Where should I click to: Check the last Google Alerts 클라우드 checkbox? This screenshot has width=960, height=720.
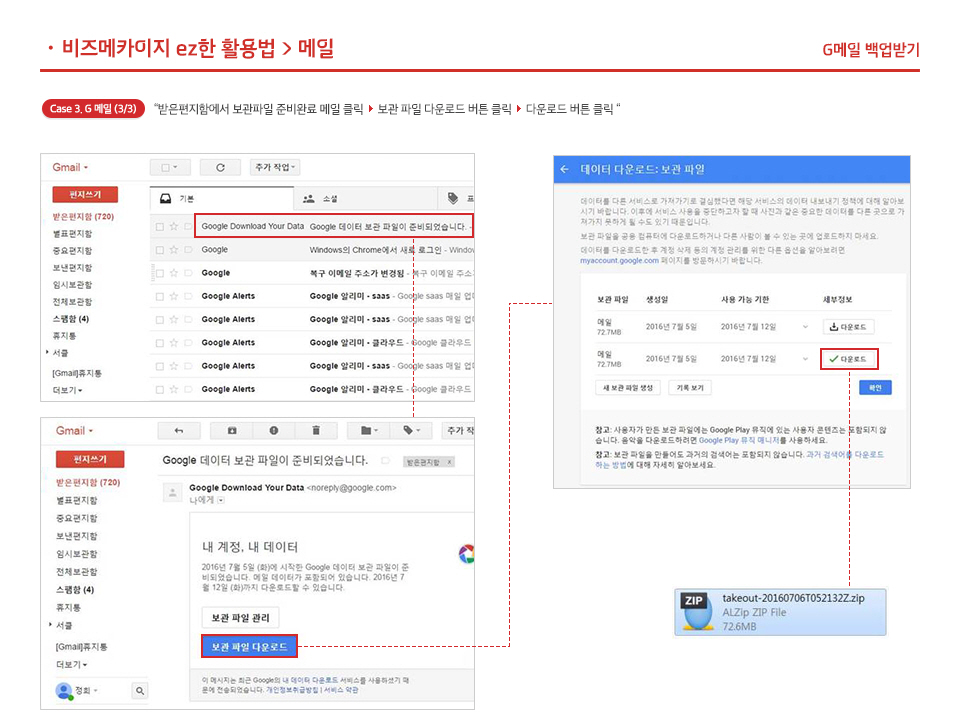coord(160,389)
